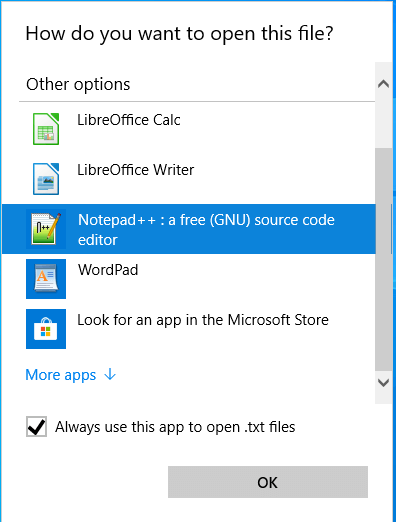Choose 'Notepad++ : a free (GNU) source code editor'

[206, 230]
